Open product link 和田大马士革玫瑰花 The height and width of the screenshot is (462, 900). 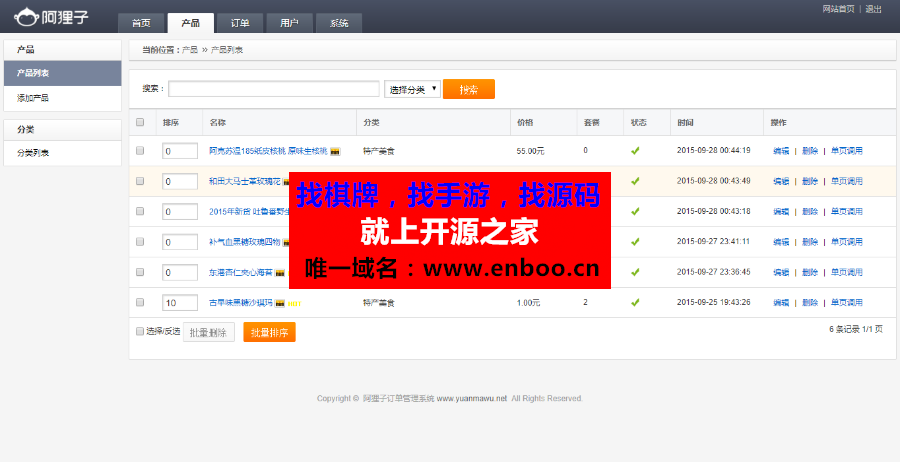pyautogui.click(x=245, y=181)
